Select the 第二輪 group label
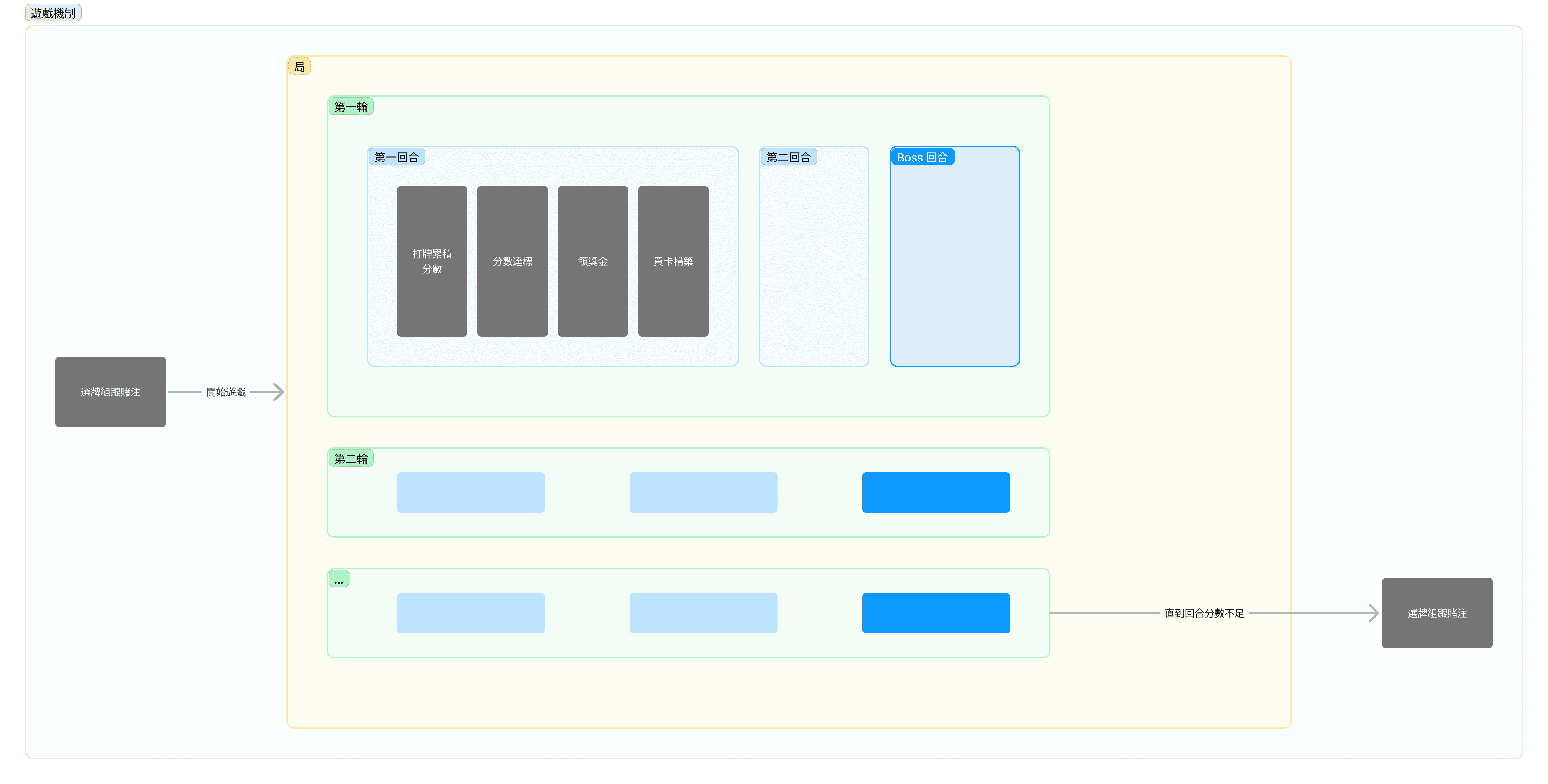 351,459
